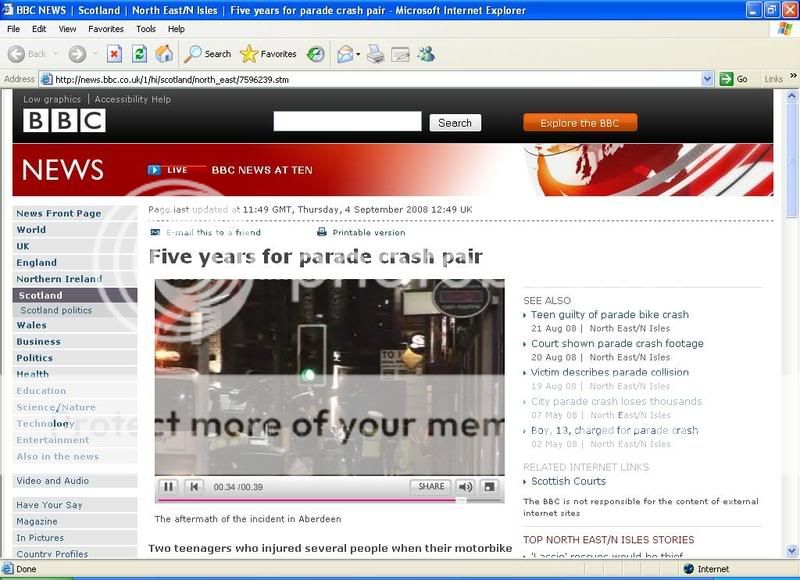Open the History toolbar icon

[x=316, y=54]
